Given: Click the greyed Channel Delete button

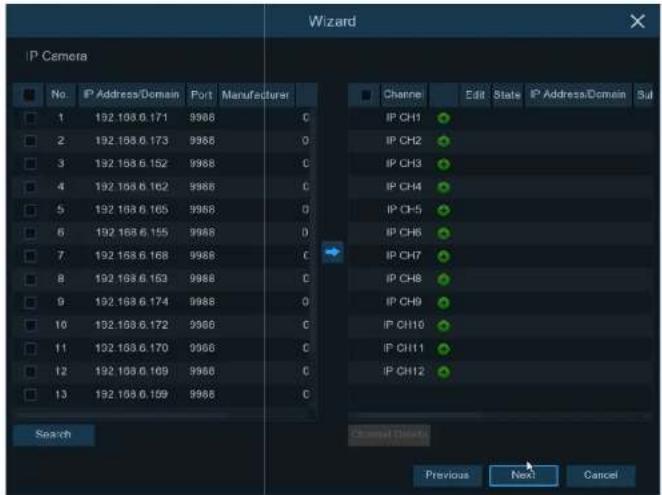Looking at the screenshot, I should click(389, 435).
